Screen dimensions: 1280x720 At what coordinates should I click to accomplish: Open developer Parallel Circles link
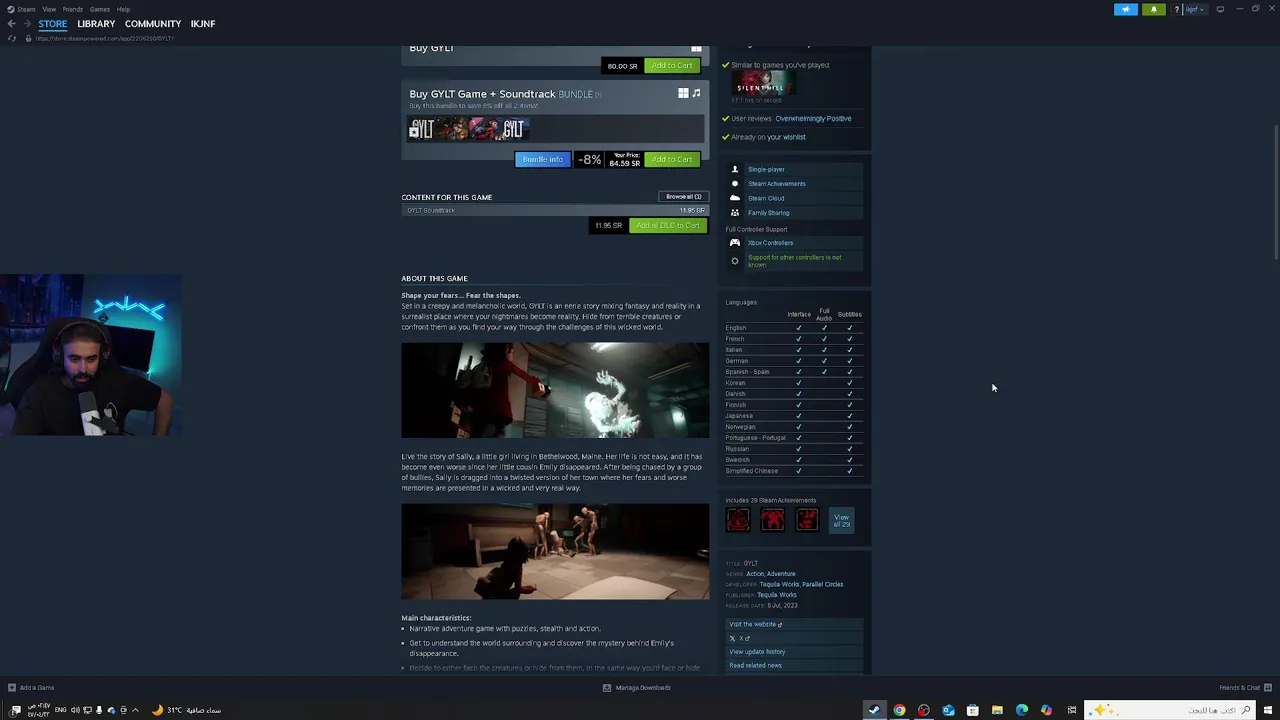tap(823, 584)
